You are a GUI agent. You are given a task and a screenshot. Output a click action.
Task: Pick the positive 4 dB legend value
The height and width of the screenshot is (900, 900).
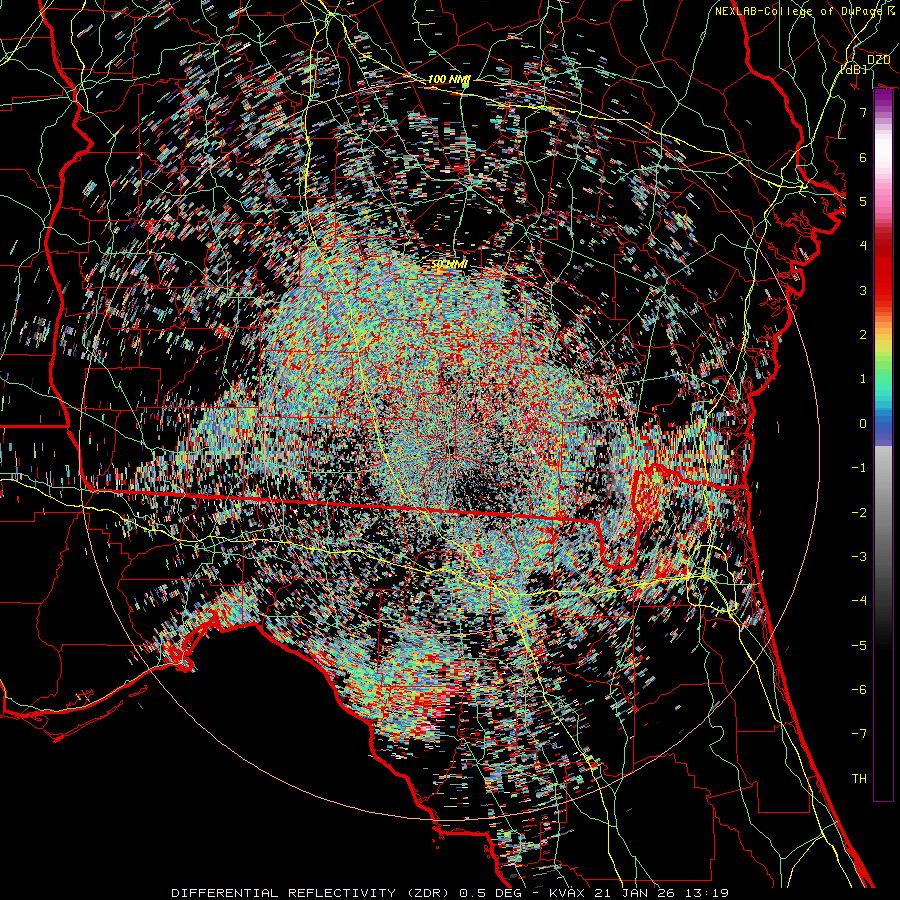coord(863,246)
